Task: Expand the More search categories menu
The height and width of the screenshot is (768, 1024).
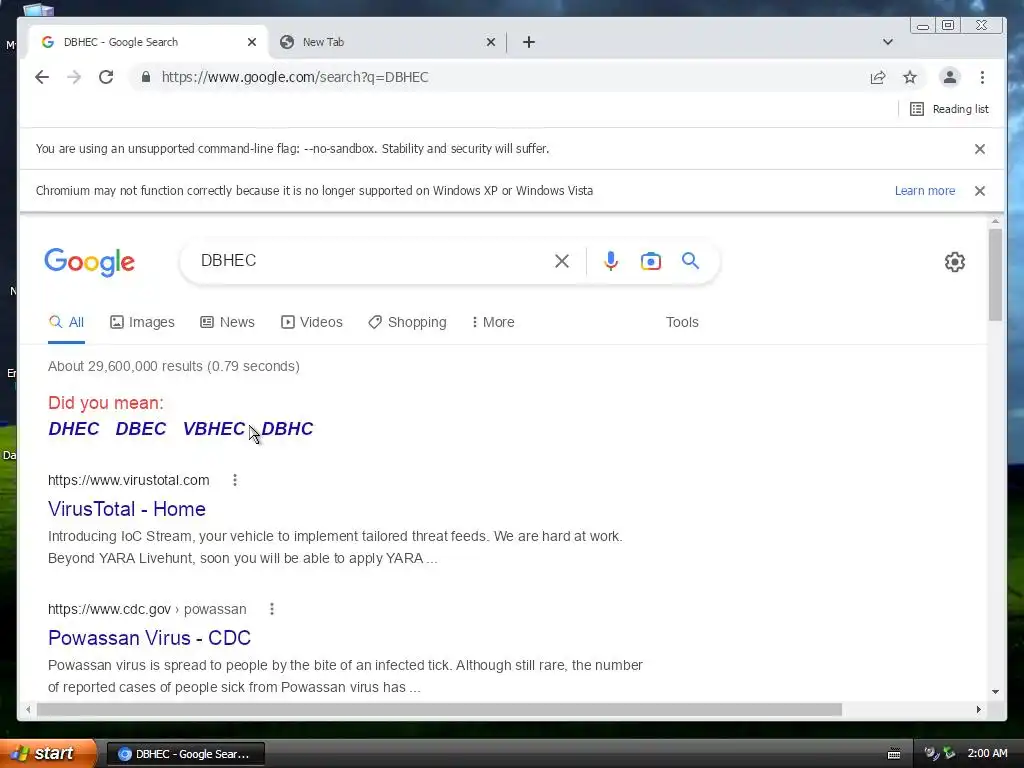Action: tap(493, 322)
